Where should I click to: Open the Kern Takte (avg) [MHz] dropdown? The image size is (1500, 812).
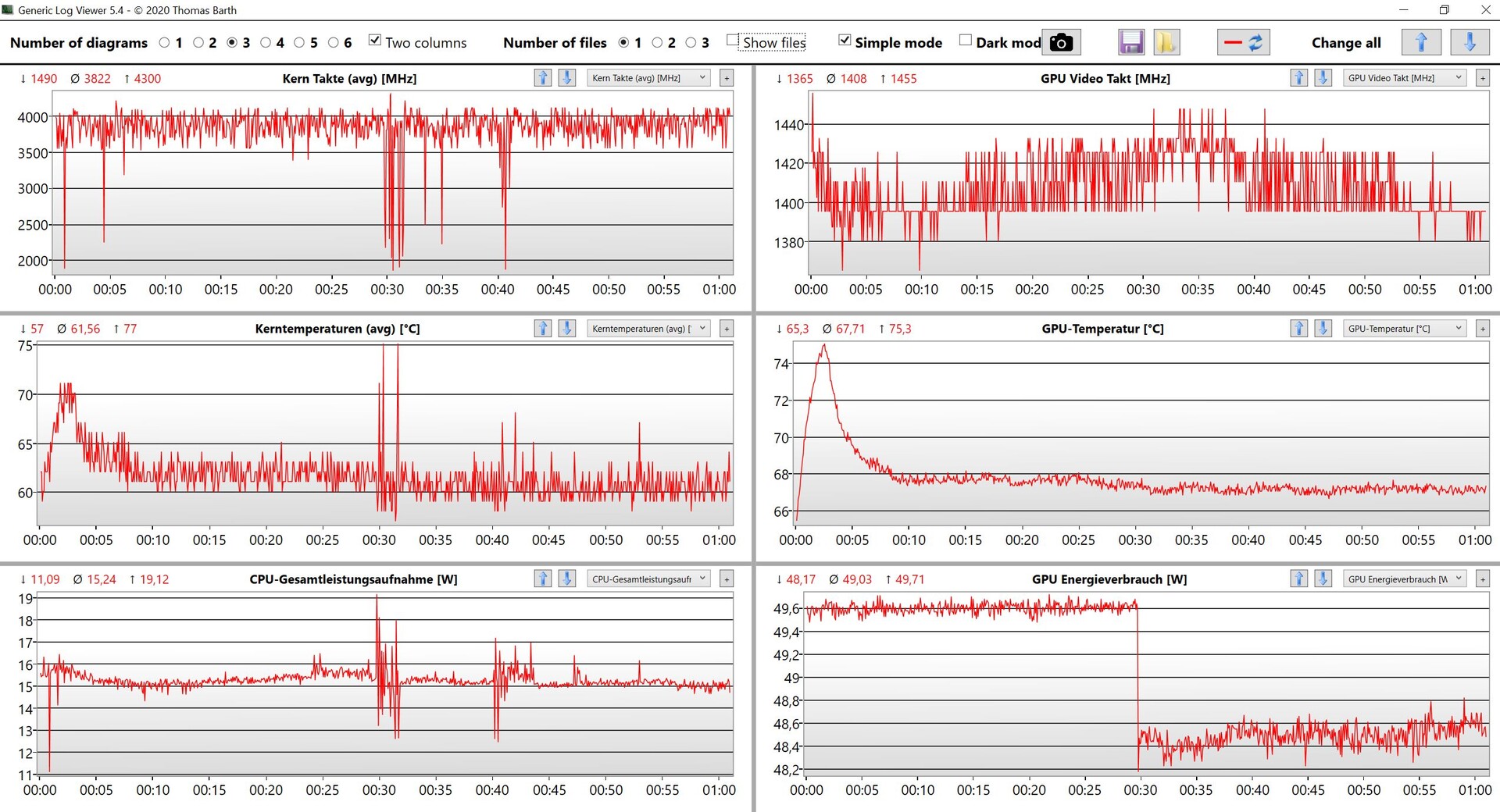click(x=648, y=78)
